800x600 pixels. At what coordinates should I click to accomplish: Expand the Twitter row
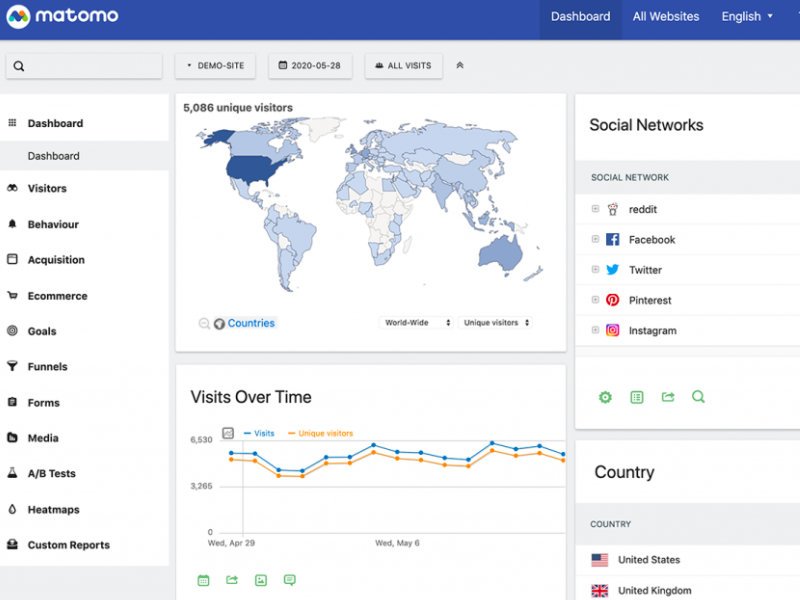[595, 269]
